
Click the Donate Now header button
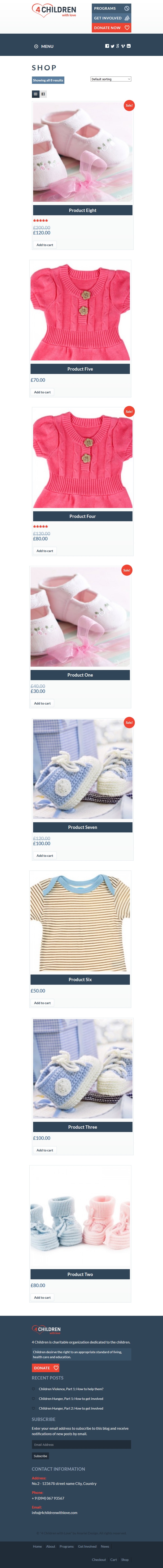(x=111, y=28)
